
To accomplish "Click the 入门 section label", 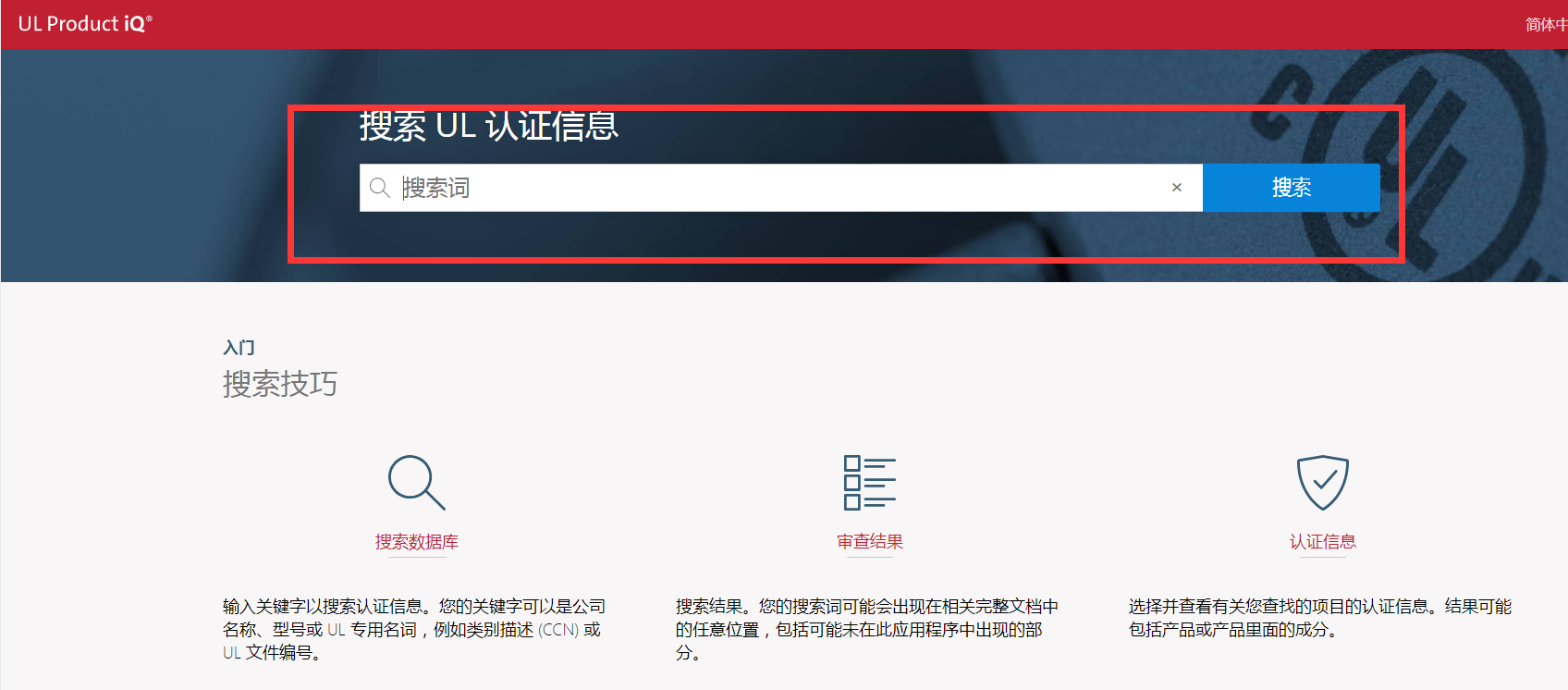I will [239, 348].
